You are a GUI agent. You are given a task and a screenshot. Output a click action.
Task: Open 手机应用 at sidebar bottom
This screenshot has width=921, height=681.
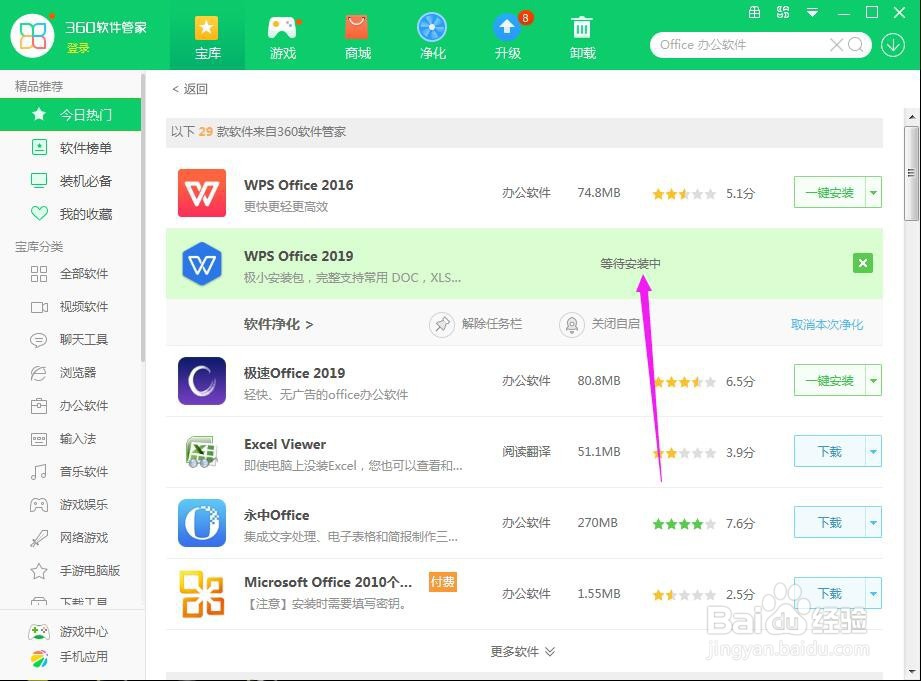(x=68, y=657)
